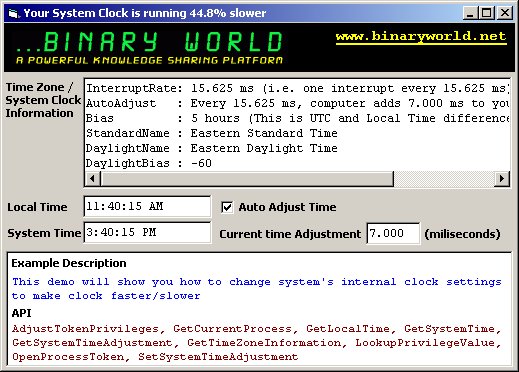
Task: Select the StandardName Eastern Standard Time line
Action: point(212,133)
